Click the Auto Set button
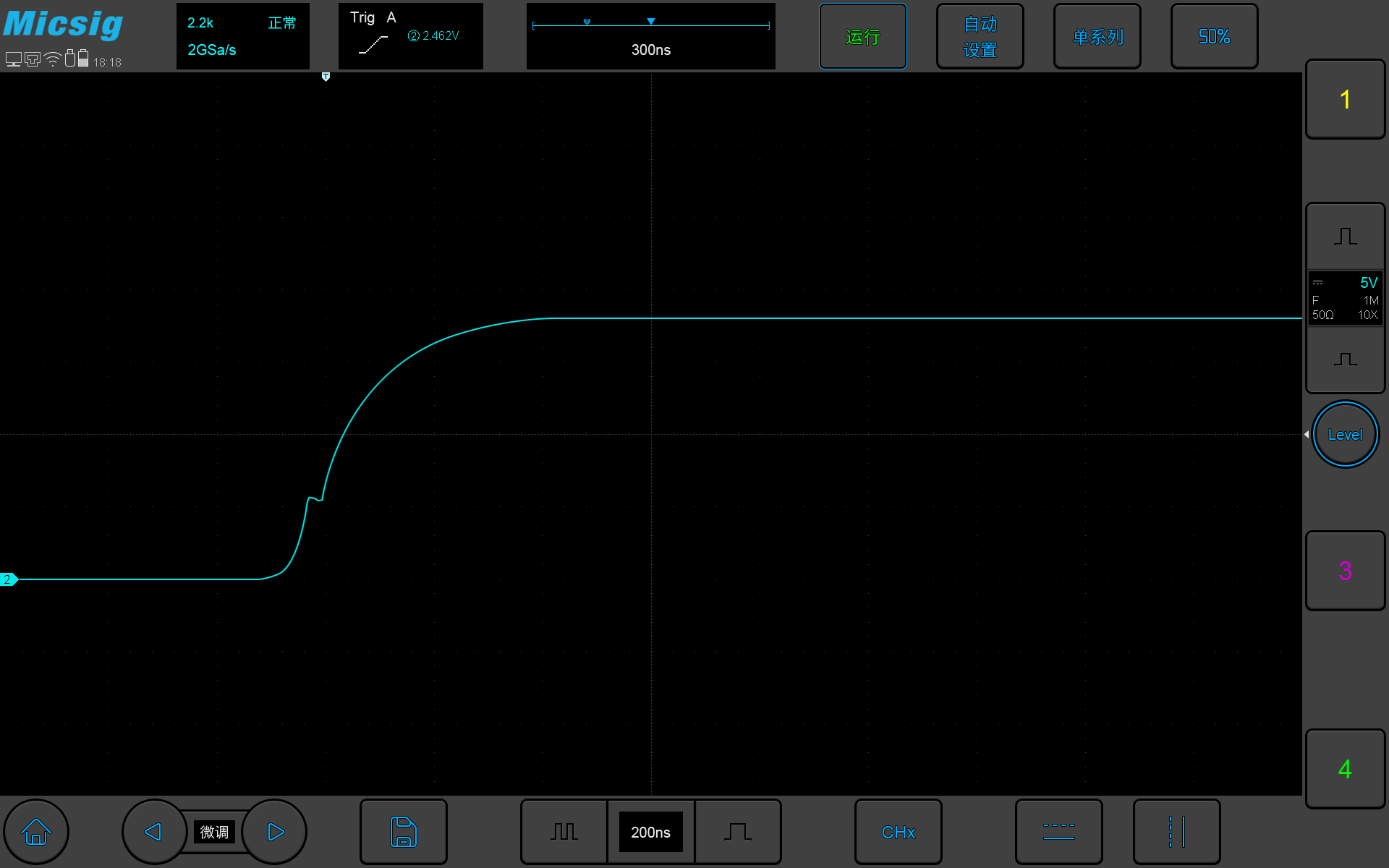 click(980, 36)
